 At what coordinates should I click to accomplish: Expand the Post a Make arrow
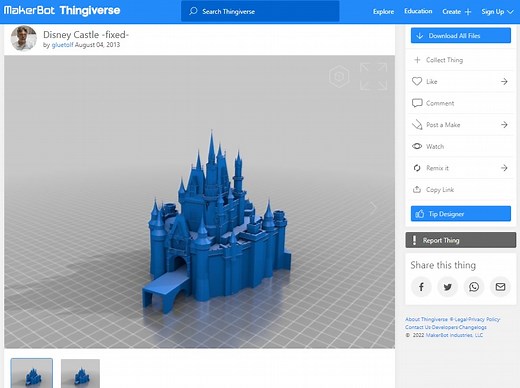(x=504, y=125)
